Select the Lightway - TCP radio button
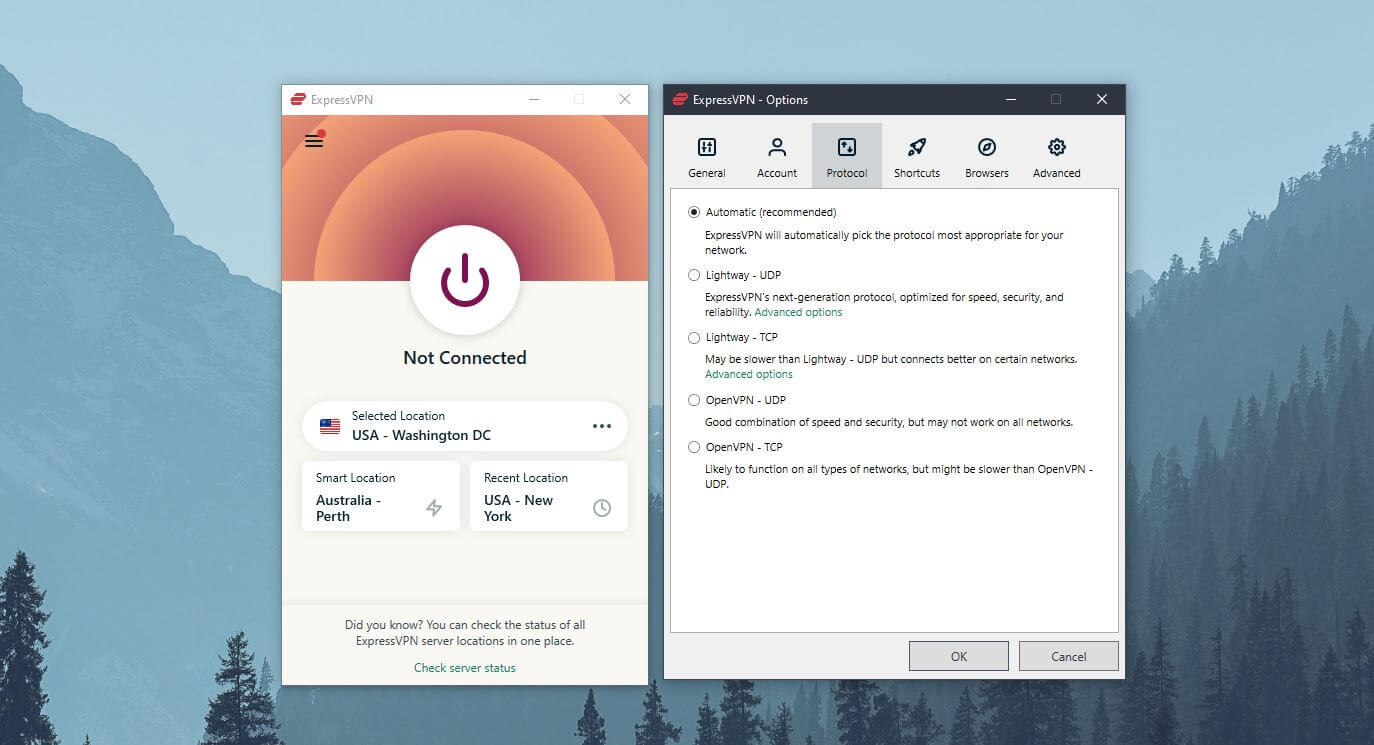1374x745 pixels. pyautogui.click(x=694, y=338)
